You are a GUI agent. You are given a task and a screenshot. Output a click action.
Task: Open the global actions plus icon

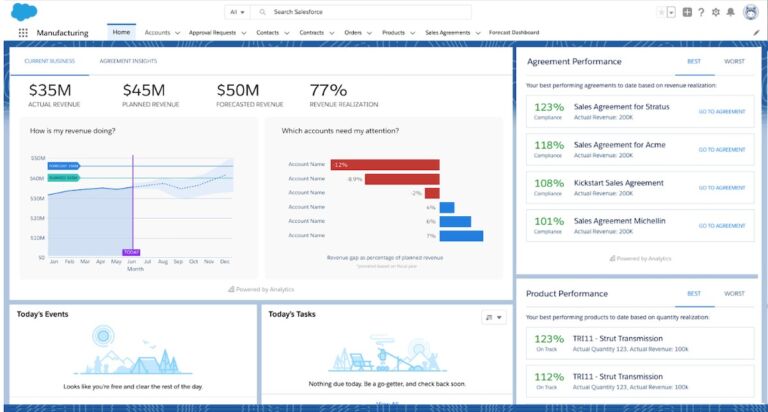[x=686, y=12]
